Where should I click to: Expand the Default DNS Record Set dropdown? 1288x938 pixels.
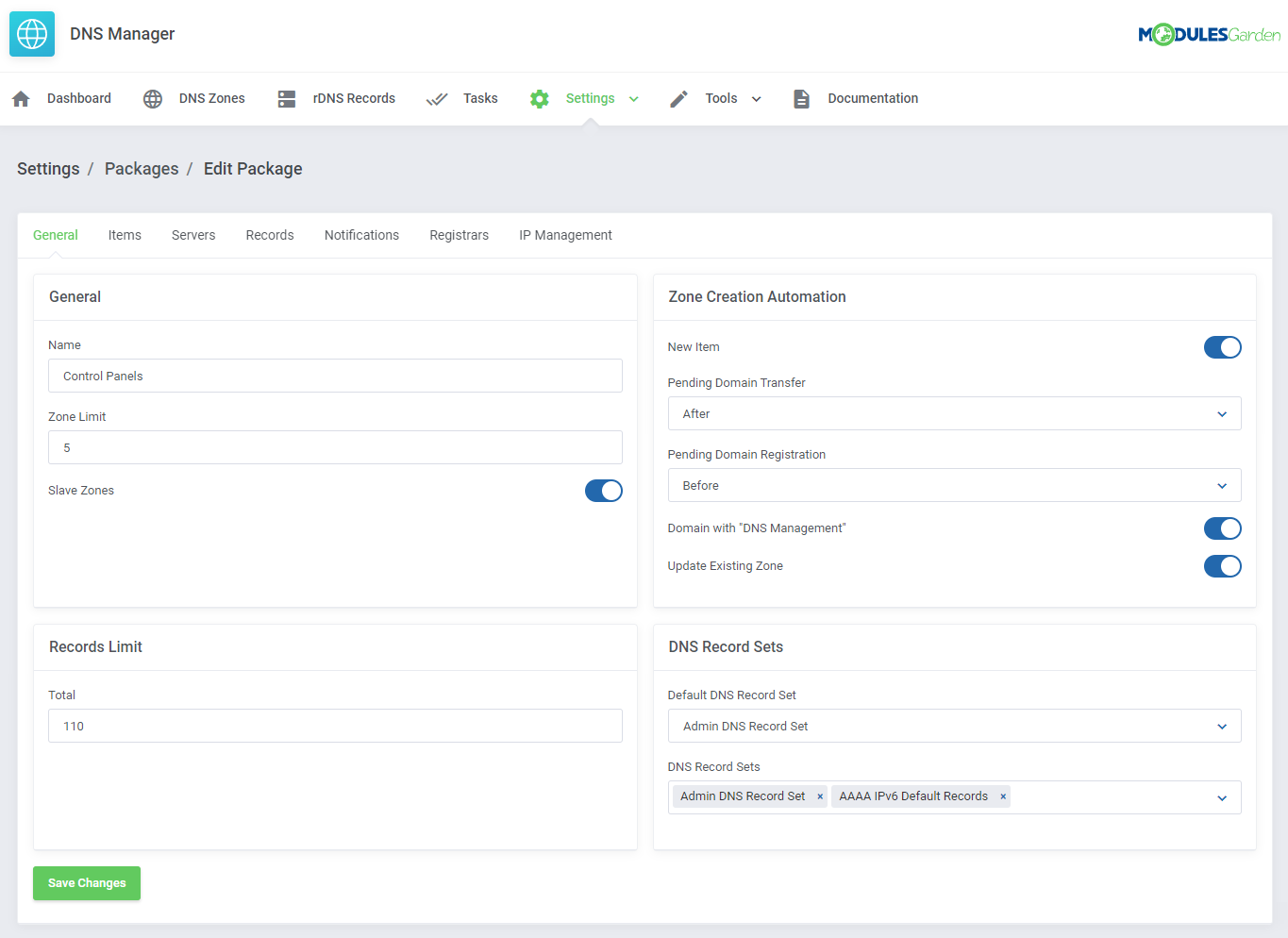[954, 726]
